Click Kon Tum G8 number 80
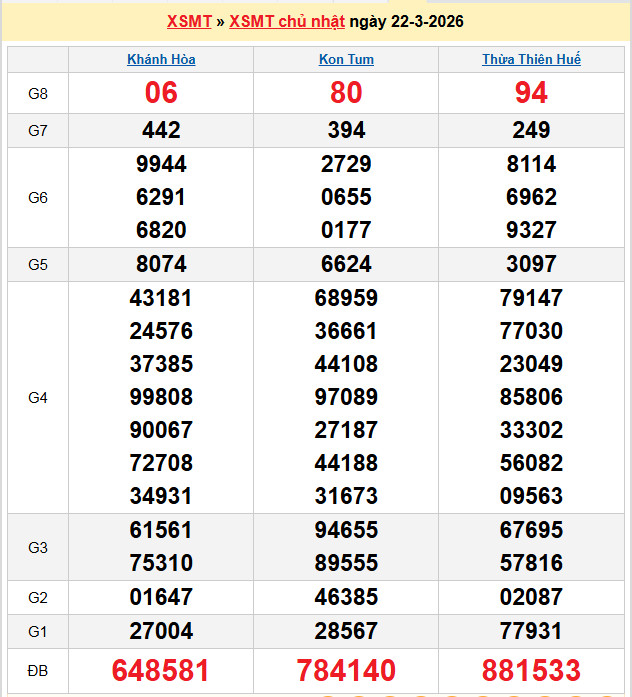Image resolution: width=632 pixels, height=697 pixels. [346, 93]
